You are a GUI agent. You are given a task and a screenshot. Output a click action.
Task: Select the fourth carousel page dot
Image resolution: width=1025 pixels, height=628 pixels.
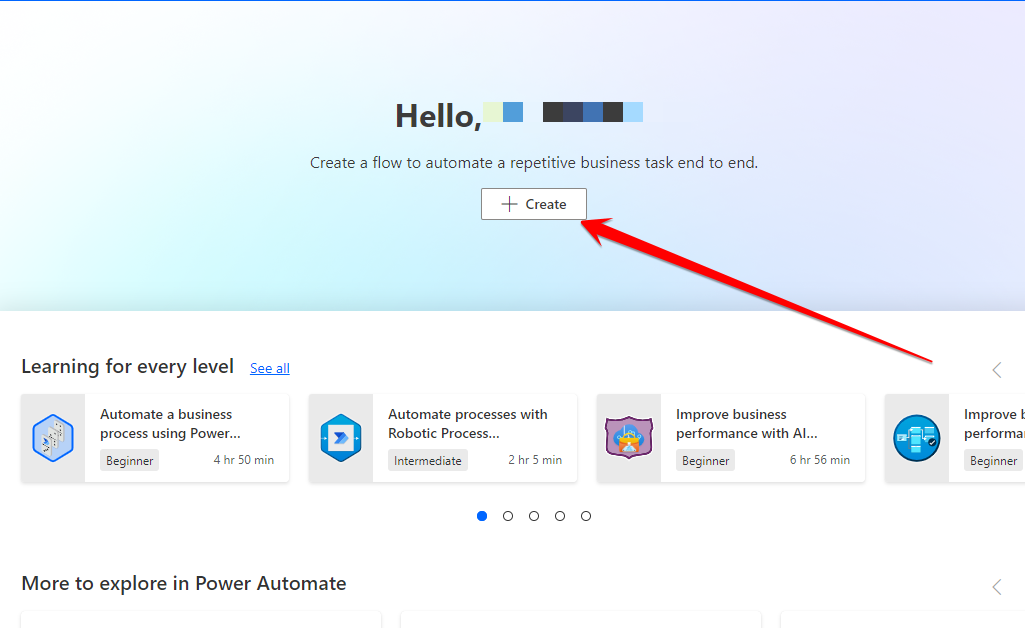[560, 516]
